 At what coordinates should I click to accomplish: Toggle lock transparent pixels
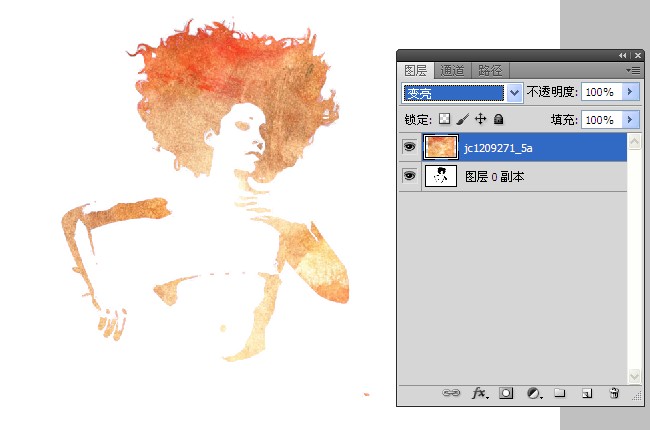coord(445,119)
